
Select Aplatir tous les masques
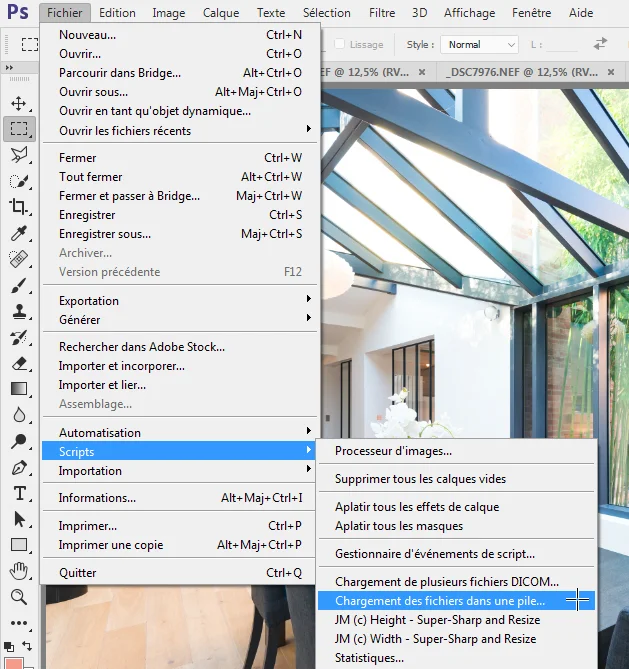tap(456, 526)
